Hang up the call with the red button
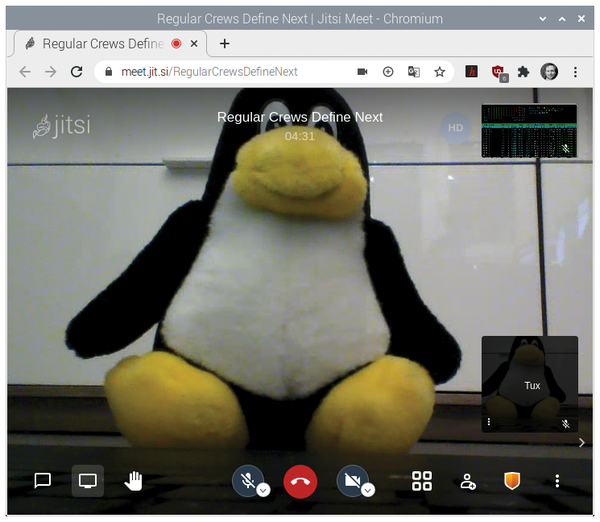The image size is (600, 522). click(x=300, y=481)
